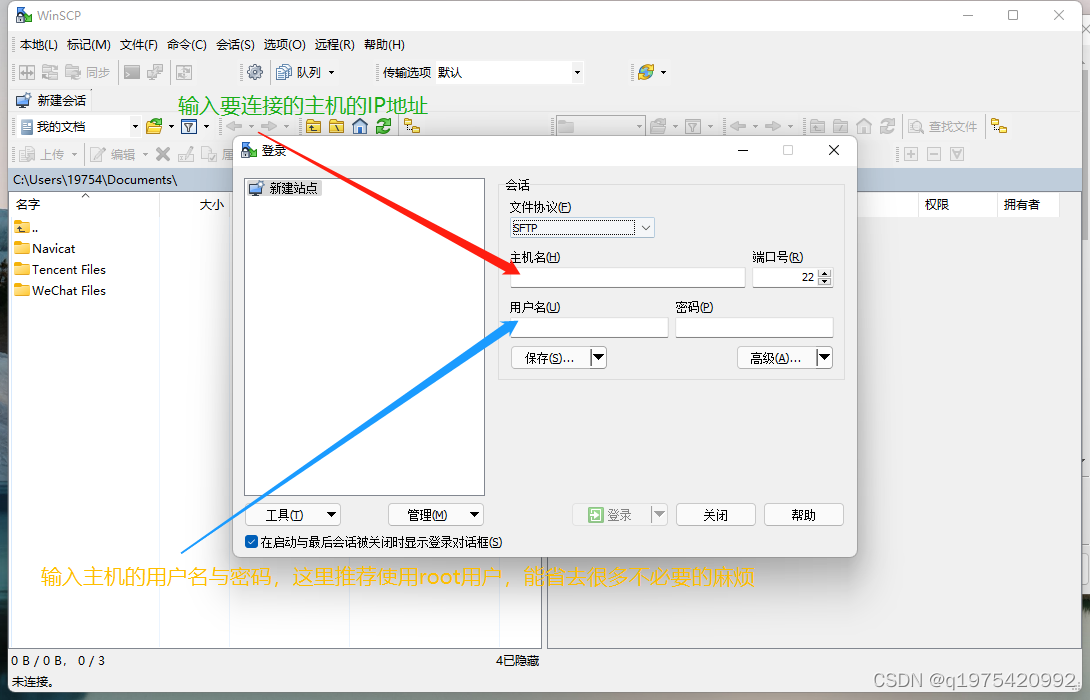Click the 上传 upload toolbar button
Image resolution: width=1090 pixels, height=700 pixels.
click(43, 154)
